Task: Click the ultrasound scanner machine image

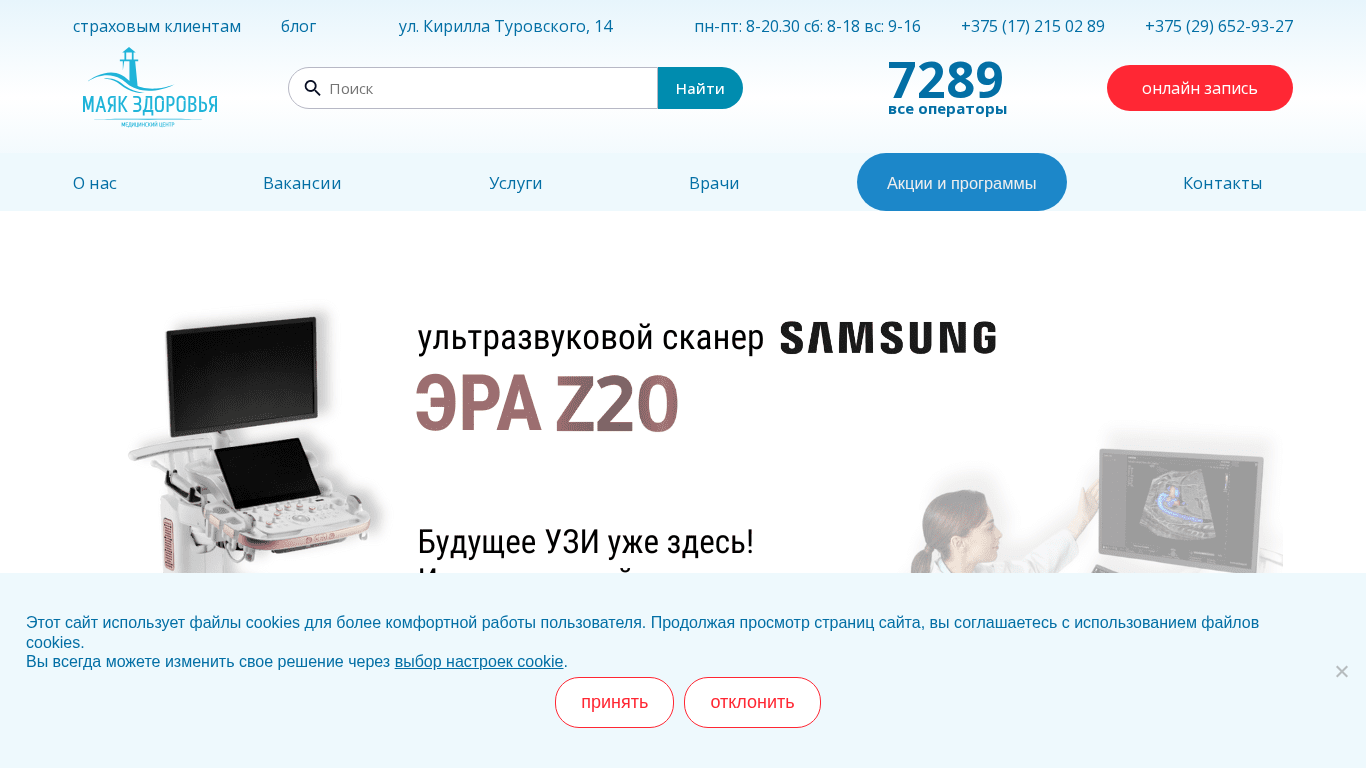Action: (255, 440)
